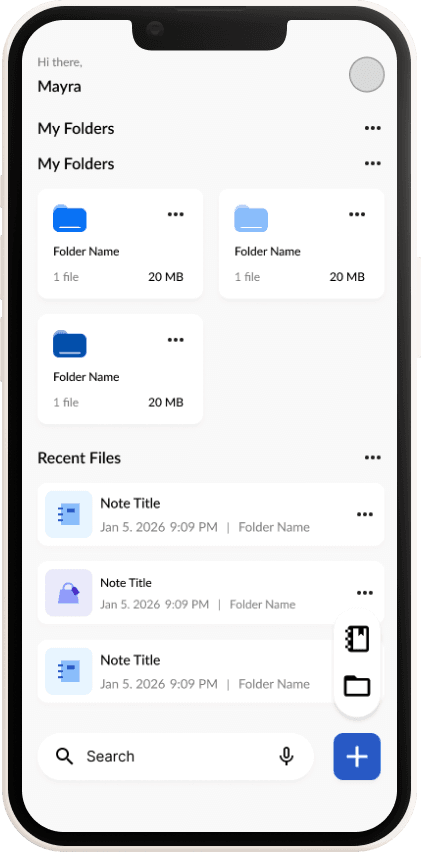Tap the magnifier icon in search bar
The image size is (421, 852).
click(65, 756)
